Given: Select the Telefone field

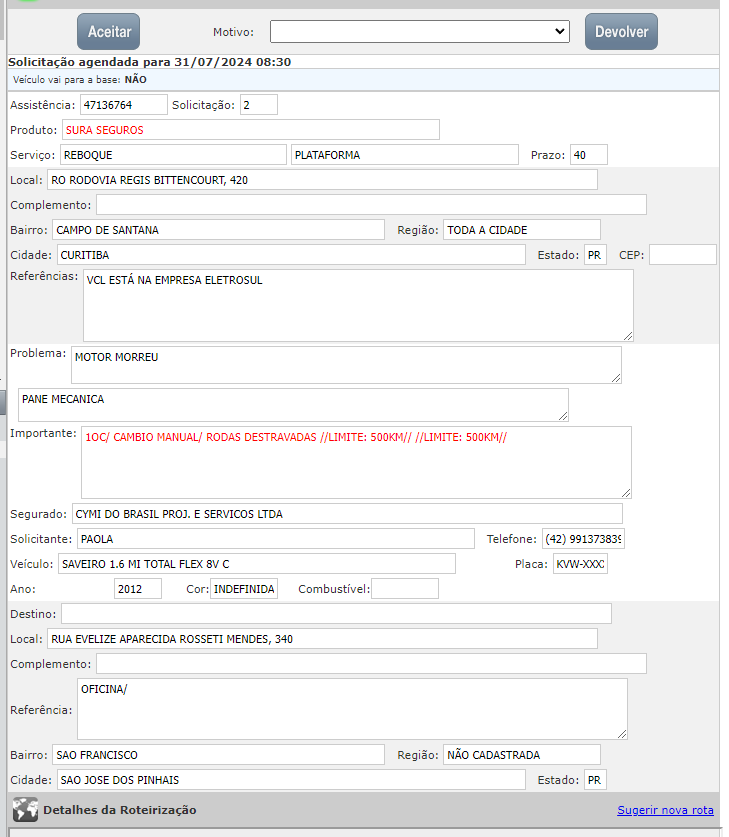Looking at the screenshot, I should coord(583,539).
